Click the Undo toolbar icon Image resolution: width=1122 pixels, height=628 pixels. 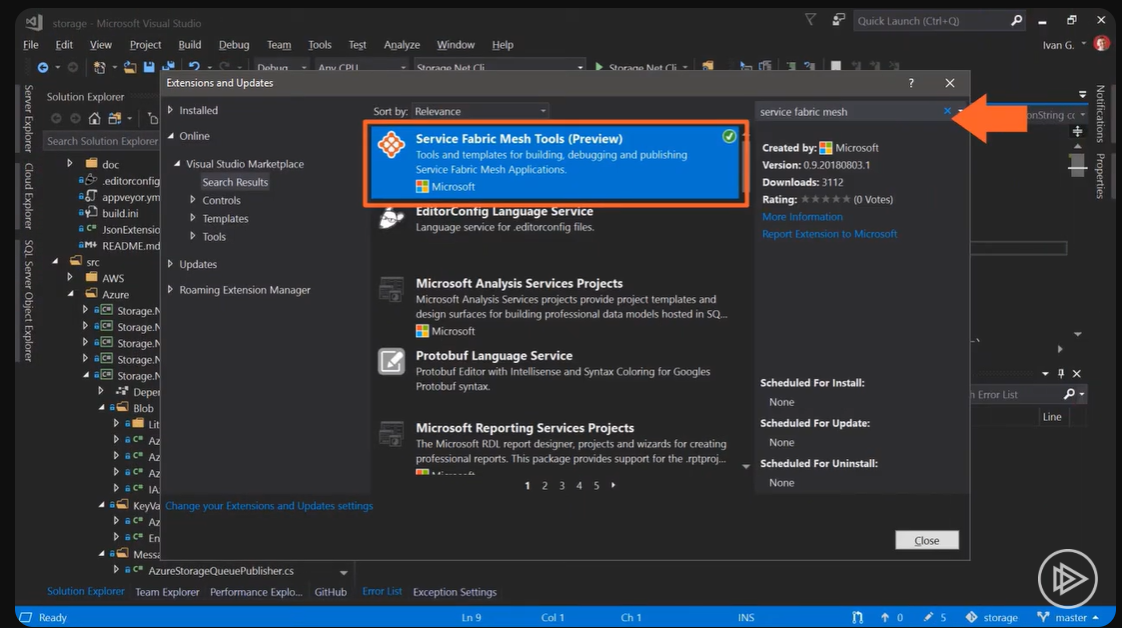[x=194, y=67]
